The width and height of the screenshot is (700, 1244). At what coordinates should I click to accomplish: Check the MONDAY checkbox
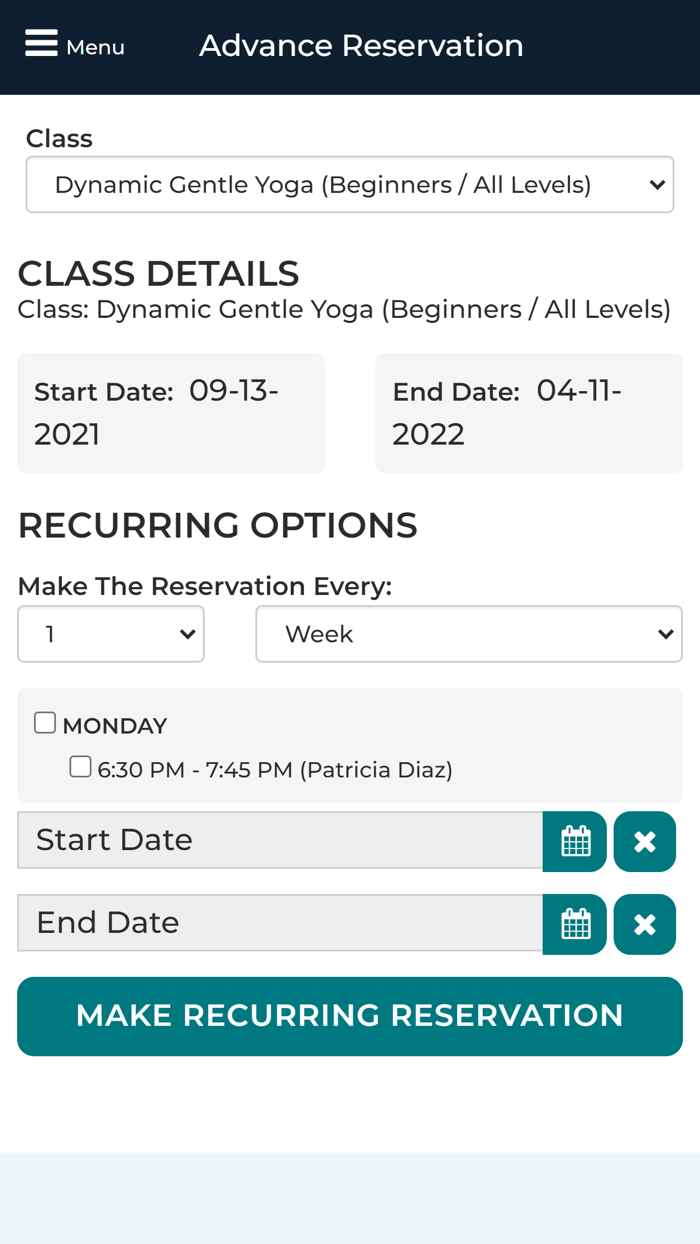pos(44,721)
